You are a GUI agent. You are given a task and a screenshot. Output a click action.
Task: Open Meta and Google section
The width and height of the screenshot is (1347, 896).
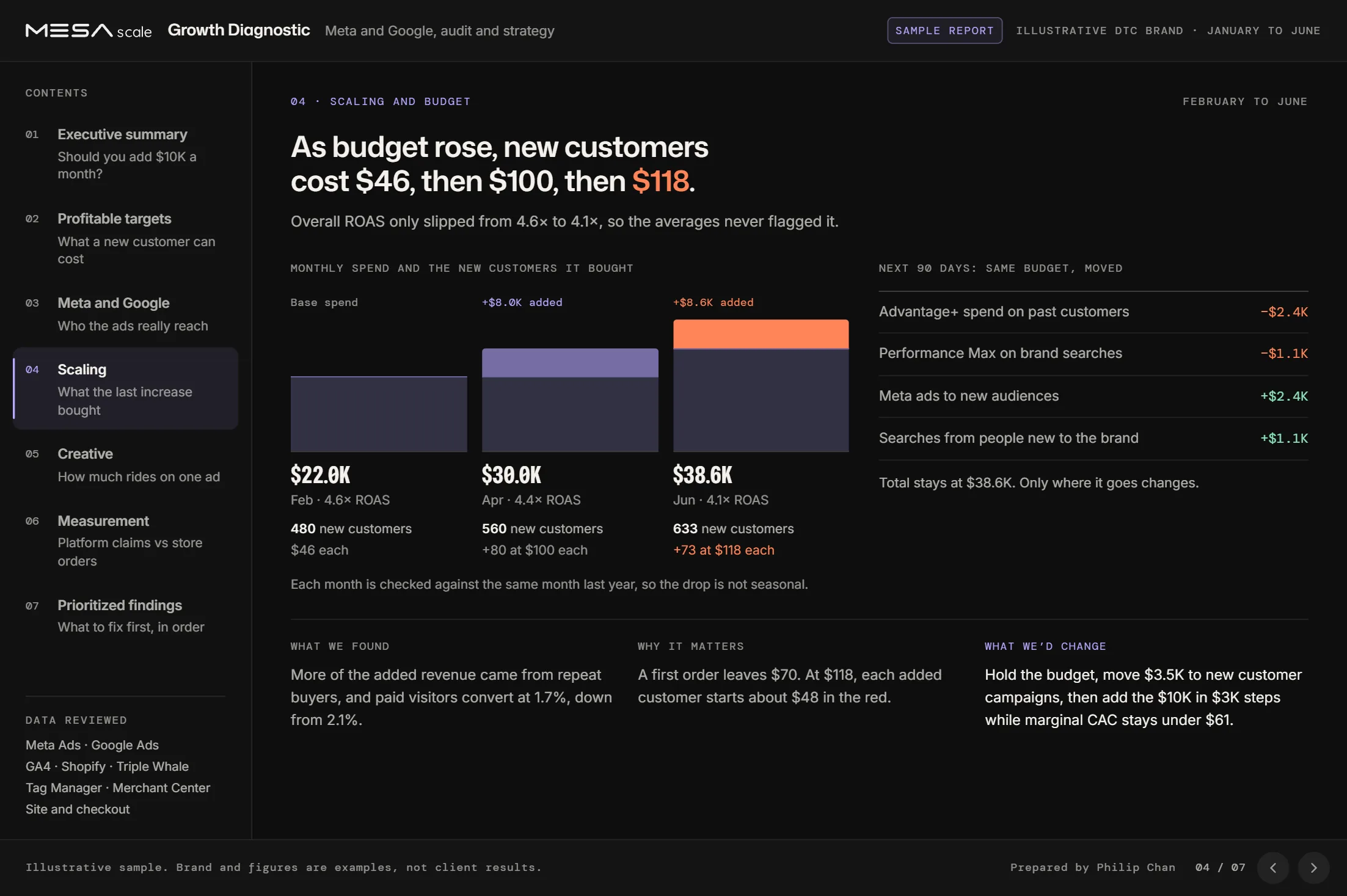pos(125,314)
